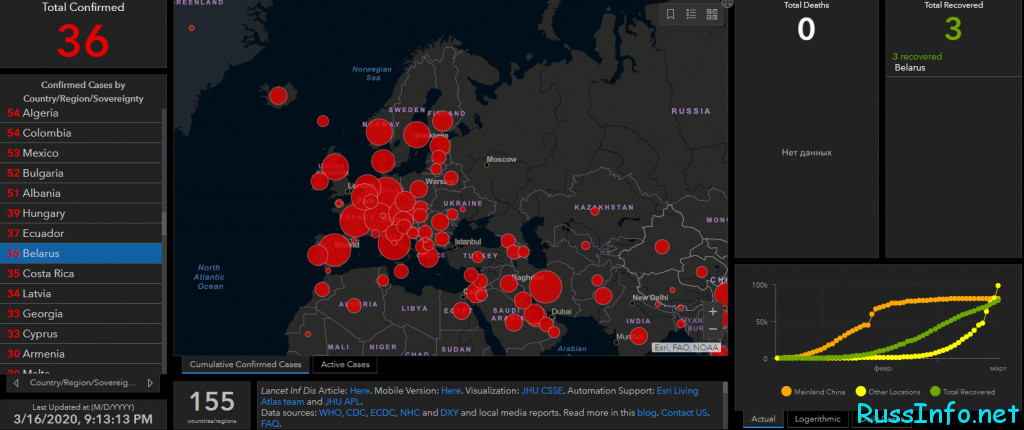Screen dimensions: 1024x430
Task: Select Algeria in the country list
Action: [x=81, y=113]
